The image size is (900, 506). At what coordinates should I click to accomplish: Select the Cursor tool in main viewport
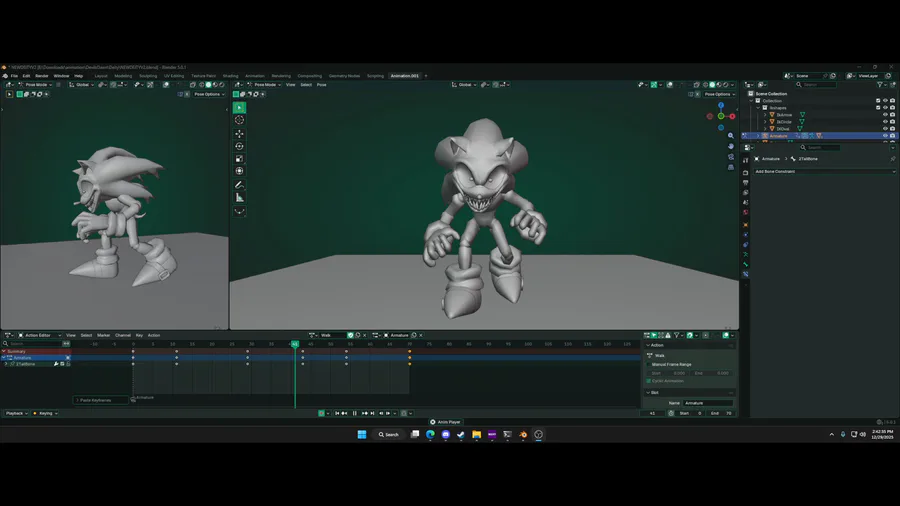[239, 120]
